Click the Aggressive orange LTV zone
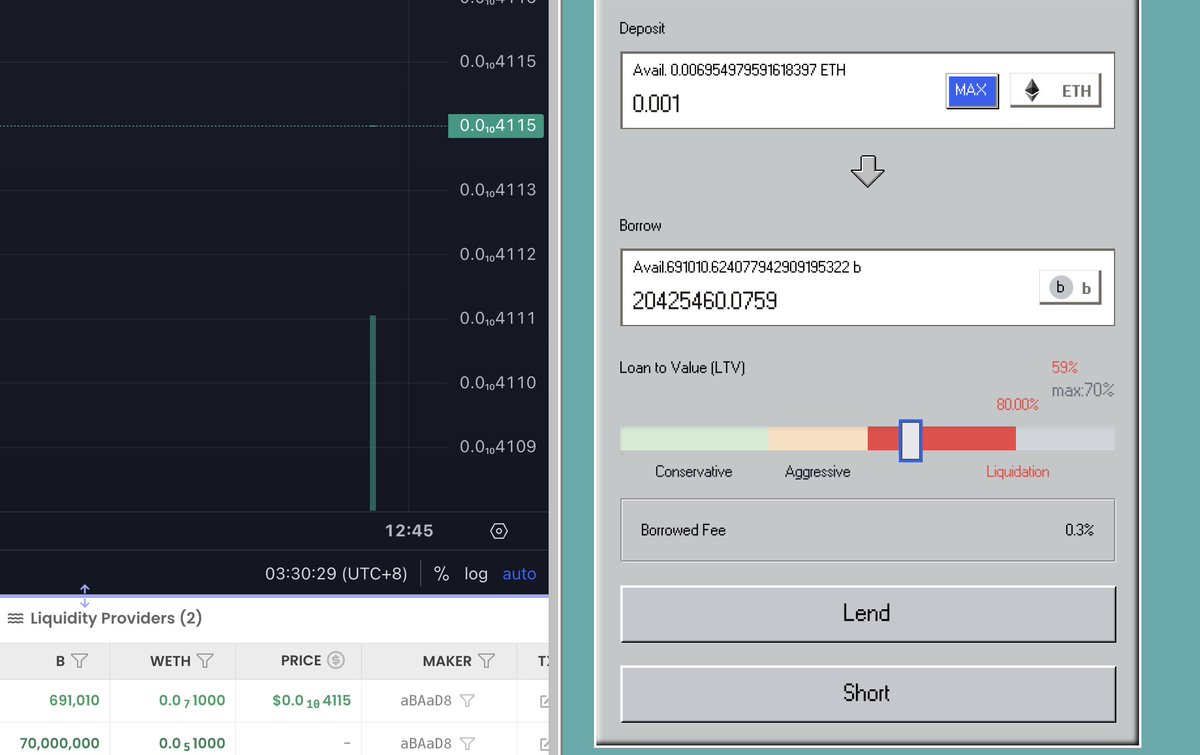The height and width of the screenshot is (755, 1200). tap(817, 439)
